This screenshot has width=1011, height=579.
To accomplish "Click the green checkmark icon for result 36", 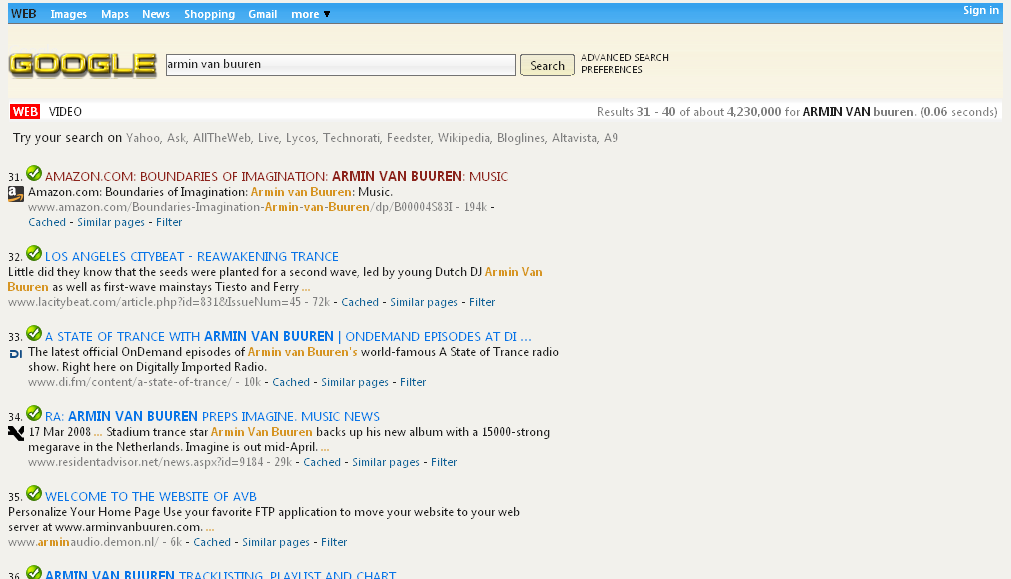I will coord(34,572).
